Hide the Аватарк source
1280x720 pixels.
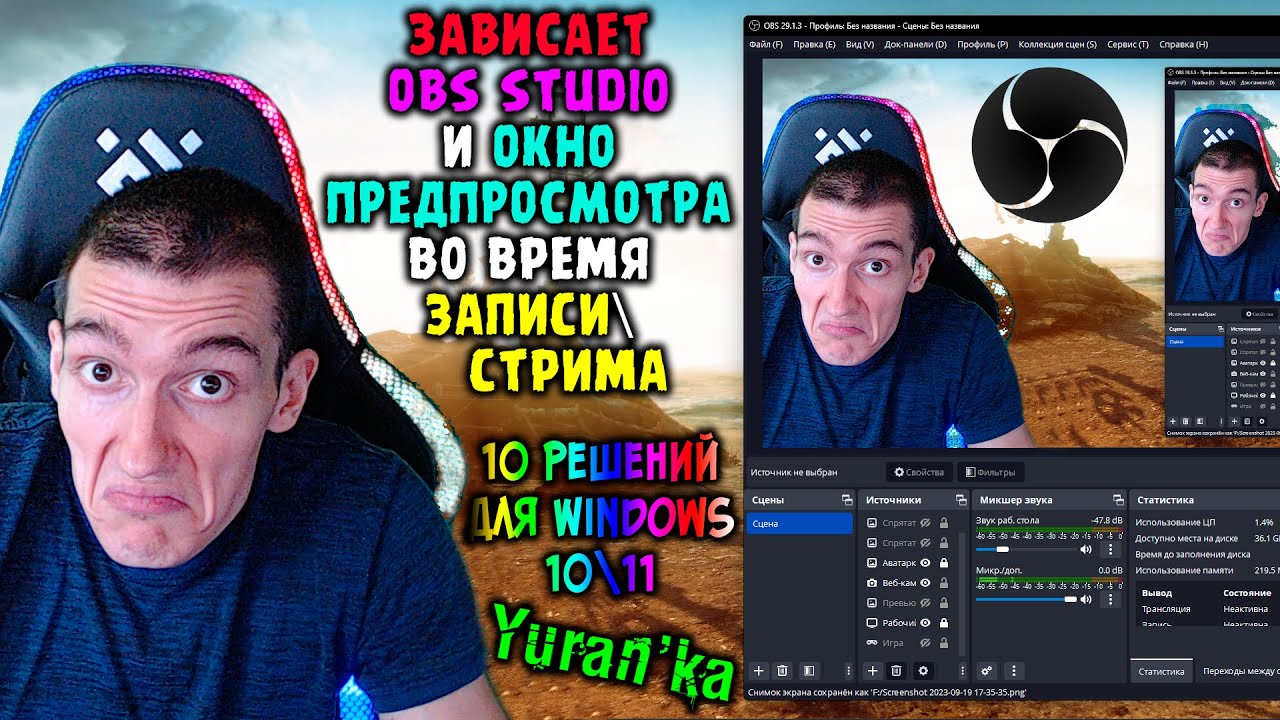[925, 563]
